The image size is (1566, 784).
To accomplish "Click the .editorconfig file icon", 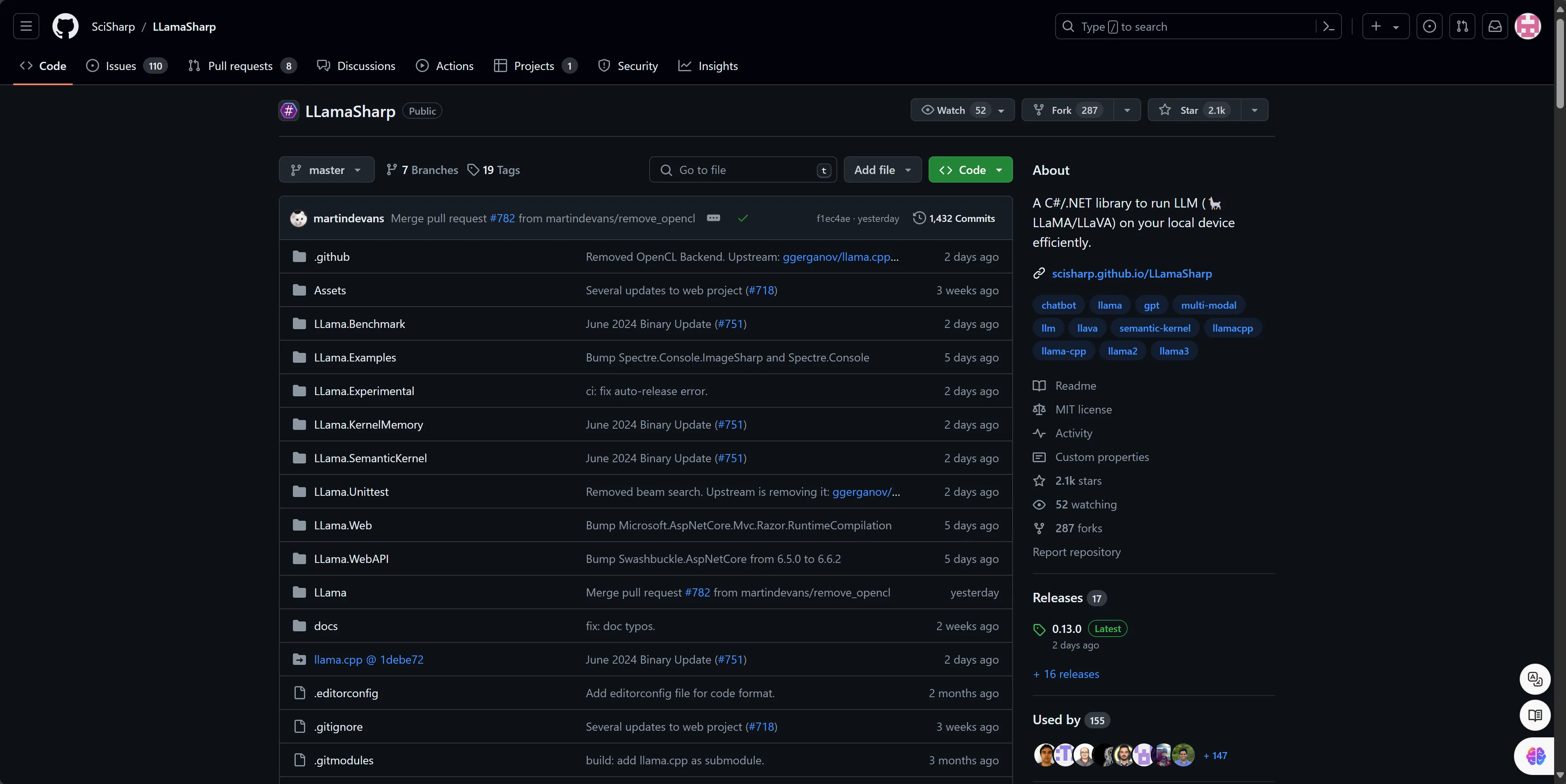I will point(299,693).
